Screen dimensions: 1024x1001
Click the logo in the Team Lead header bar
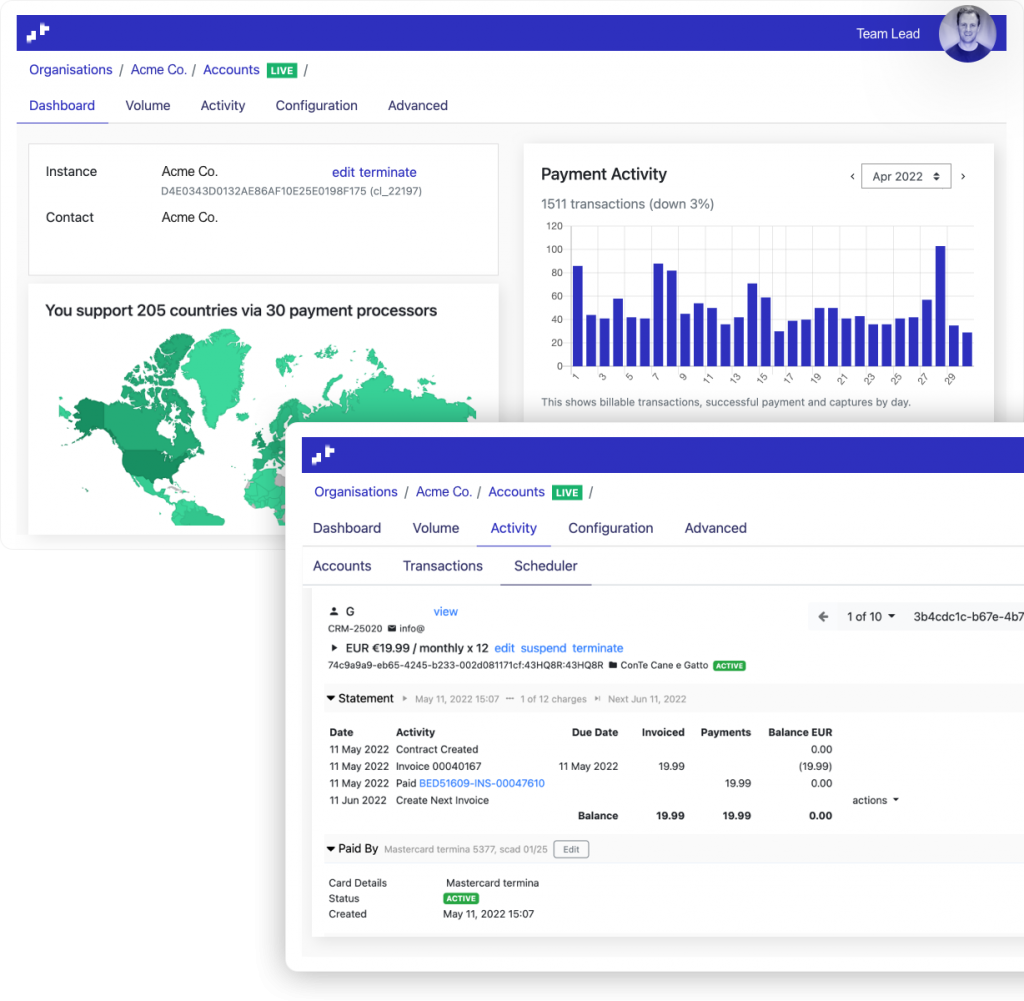(38, 33)
